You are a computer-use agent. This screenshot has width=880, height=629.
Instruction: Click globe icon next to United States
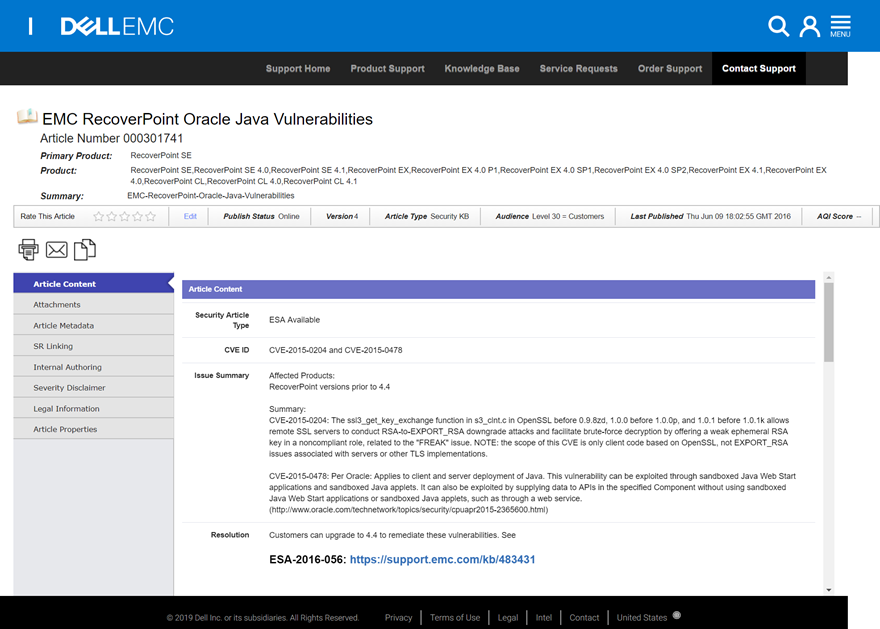677,615
